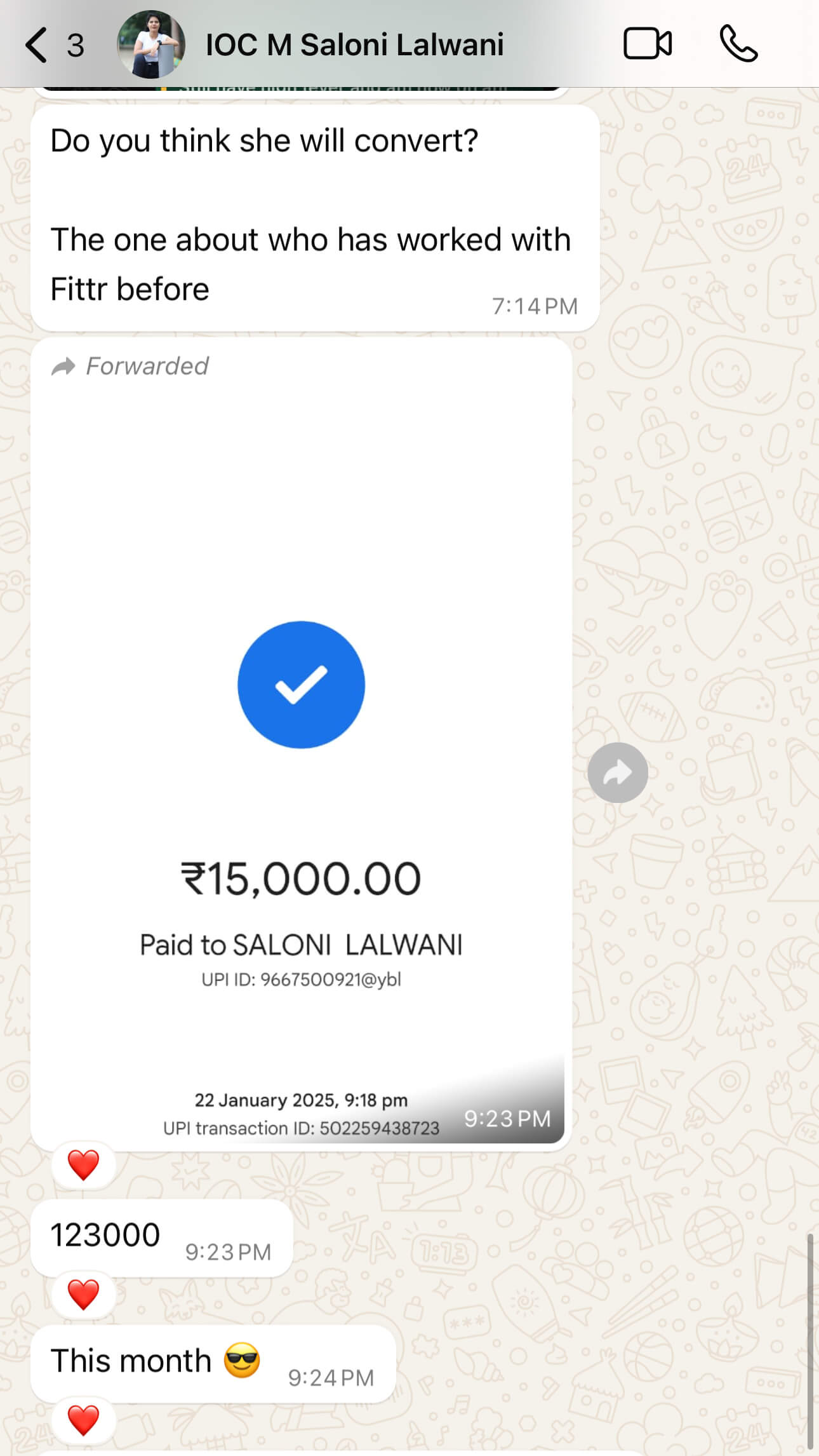819x1456 pixels.
Task: Start a video call with Saloni
Action: (648, 44)
